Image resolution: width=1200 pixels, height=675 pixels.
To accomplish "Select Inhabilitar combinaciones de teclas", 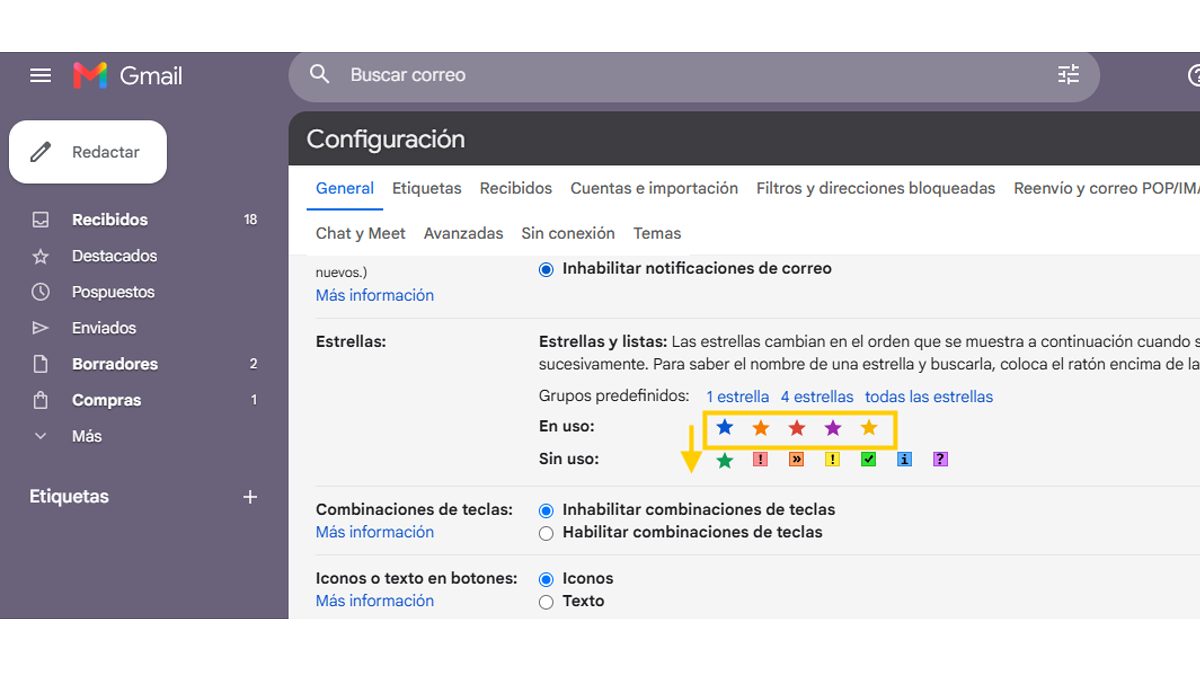I will [x=546, y=510].
